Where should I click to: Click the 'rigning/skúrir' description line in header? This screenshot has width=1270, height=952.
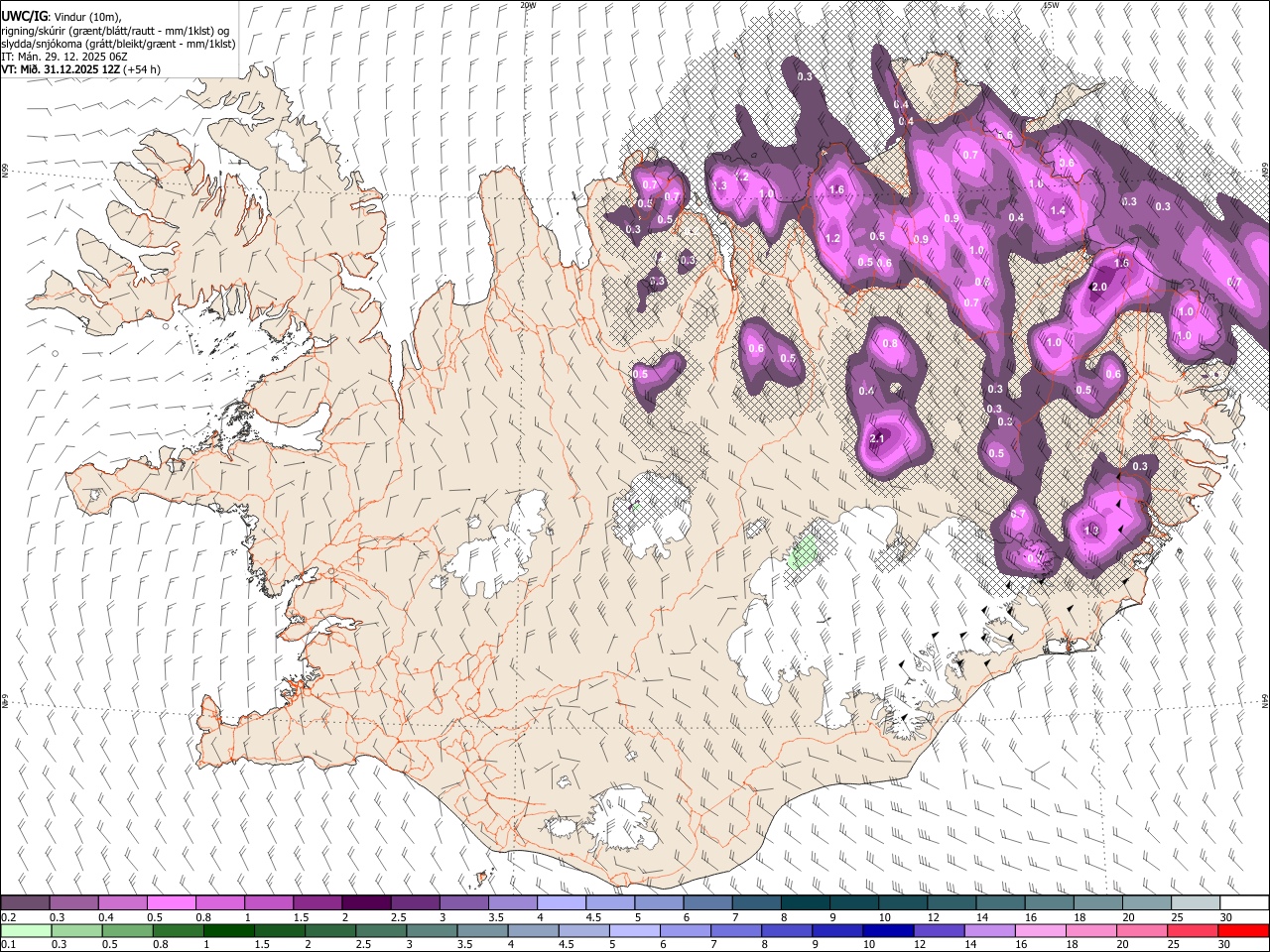point(116,30)
